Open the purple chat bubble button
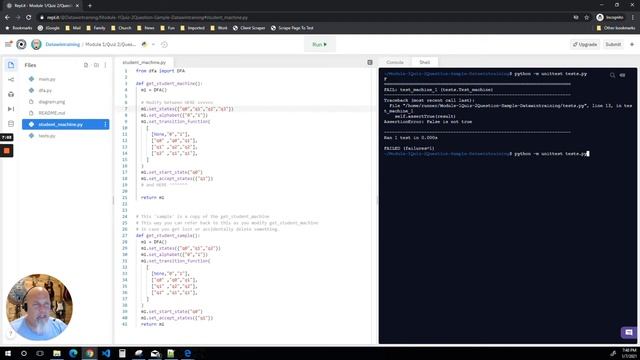This screenshot has width=640, height=360. click(x=629, y=332)
